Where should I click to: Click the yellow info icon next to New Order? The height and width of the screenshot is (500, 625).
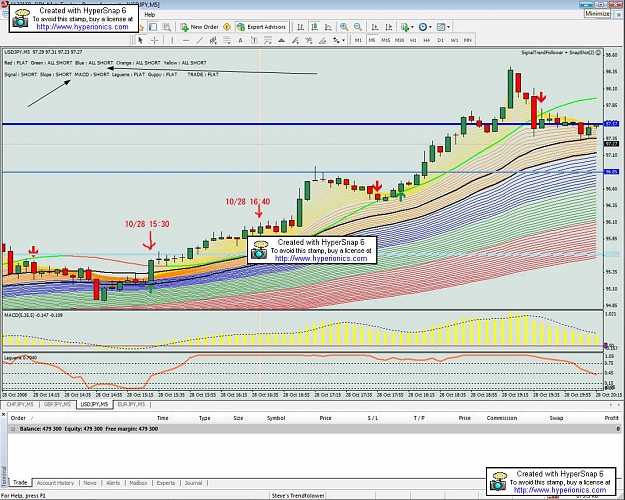coord(227,27)
